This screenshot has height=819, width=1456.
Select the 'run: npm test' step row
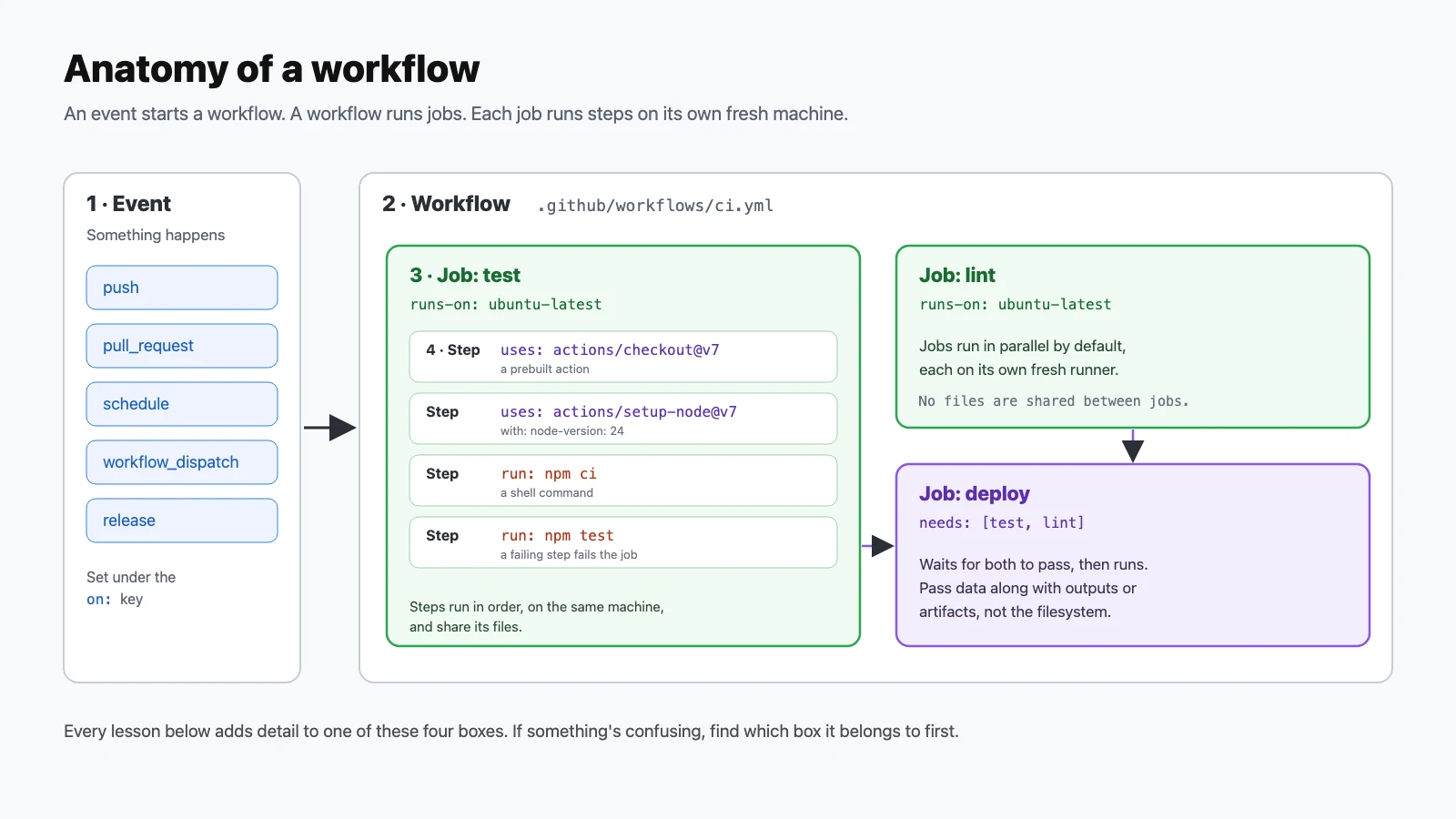623,542
